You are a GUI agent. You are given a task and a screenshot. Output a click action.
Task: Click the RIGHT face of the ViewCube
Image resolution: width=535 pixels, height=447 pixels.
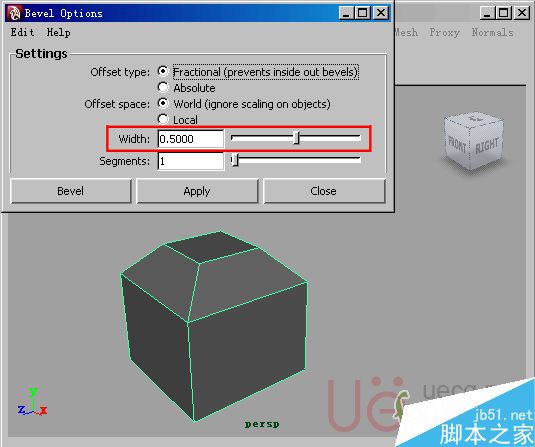[x=486, y=145]
